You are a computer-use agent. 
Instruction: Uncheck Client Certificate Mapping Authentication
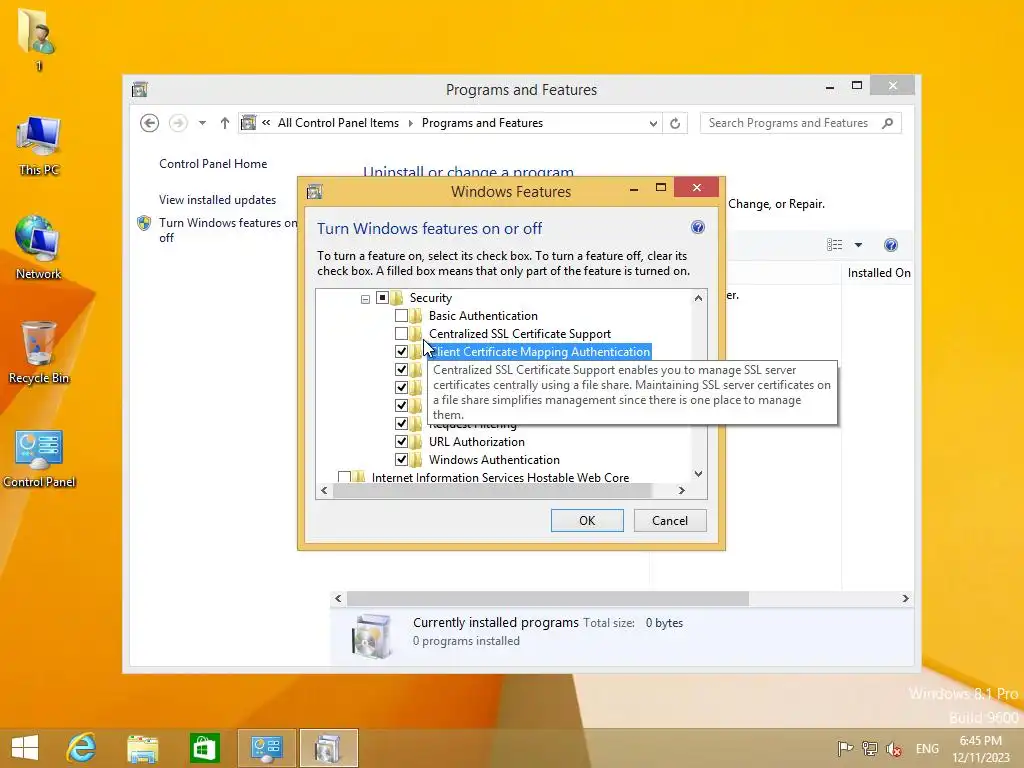point(402,352)
